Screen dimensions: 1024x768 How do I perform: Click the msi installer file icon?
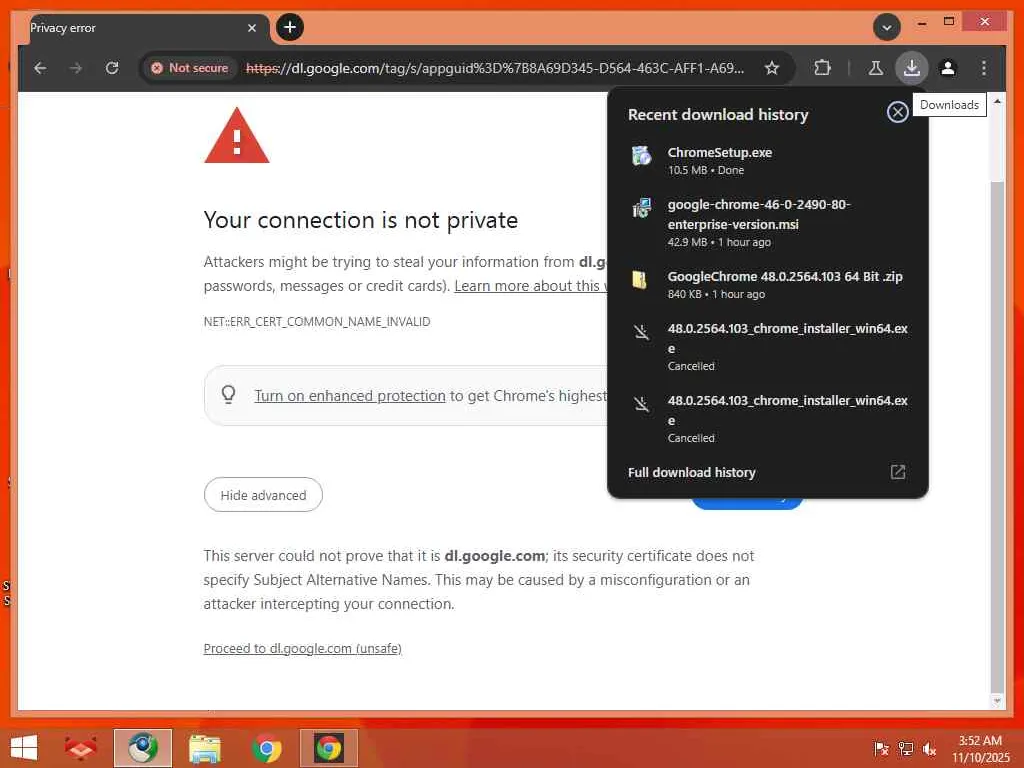641,208
